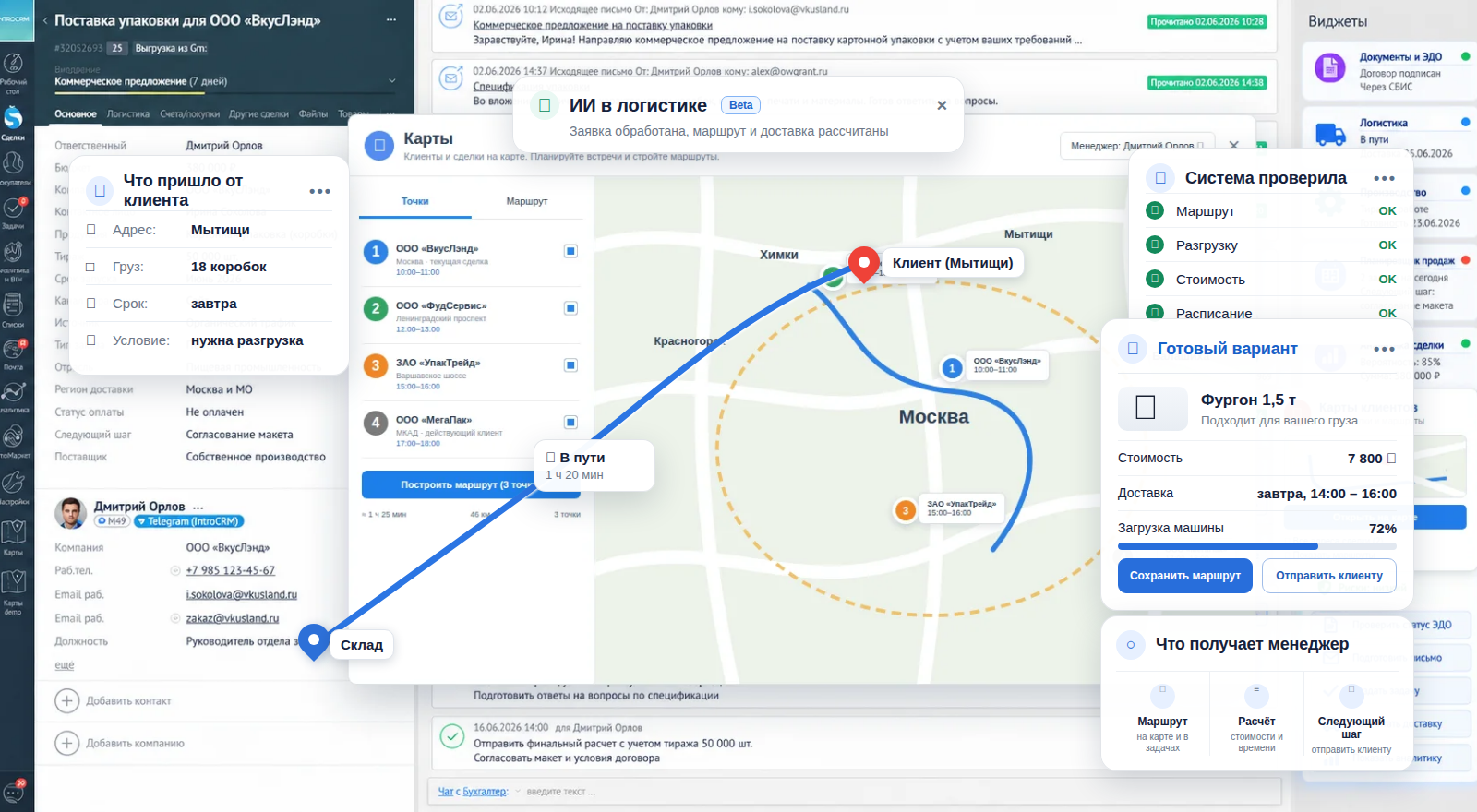
Task: Click the red Клиент (Мытищи) map pin
Action: (x=863, y=265)
